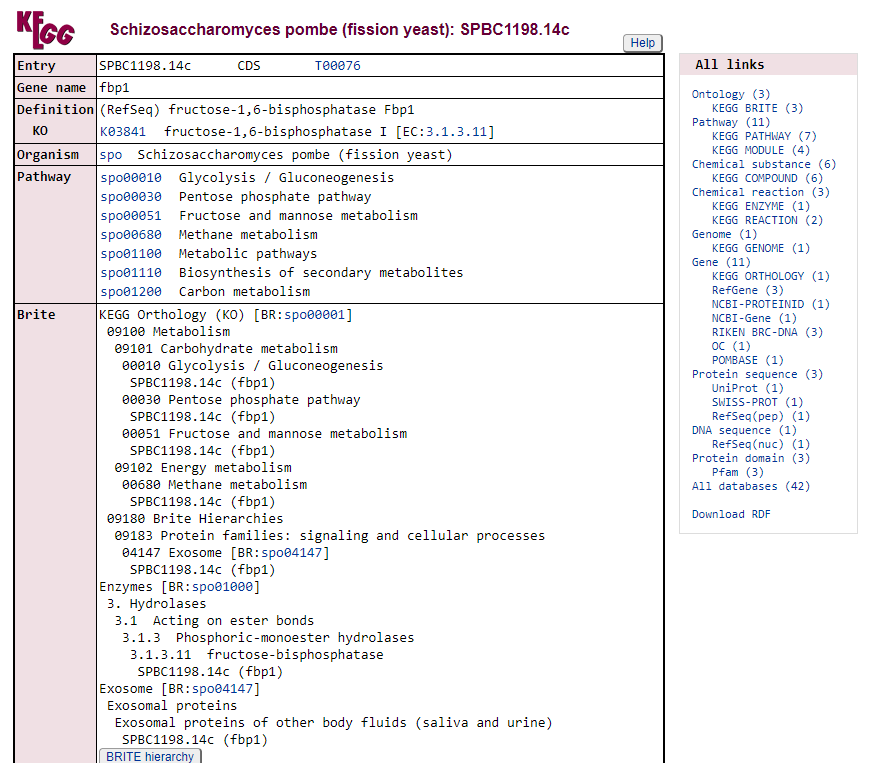Follow the K03841 KO link

click(122, 132)
